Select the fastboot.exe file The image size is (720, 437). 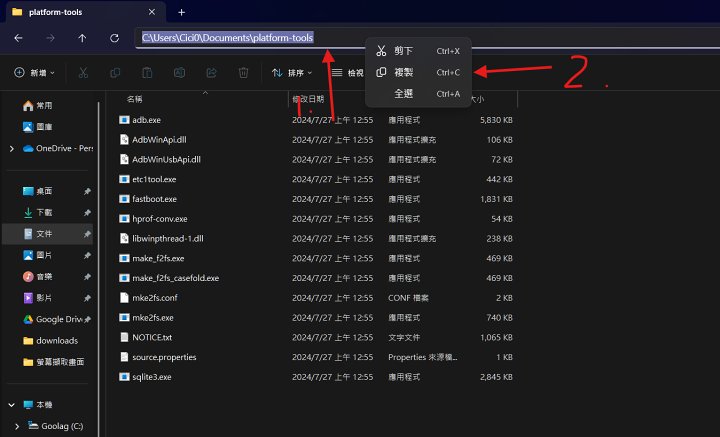coord(154,199)
